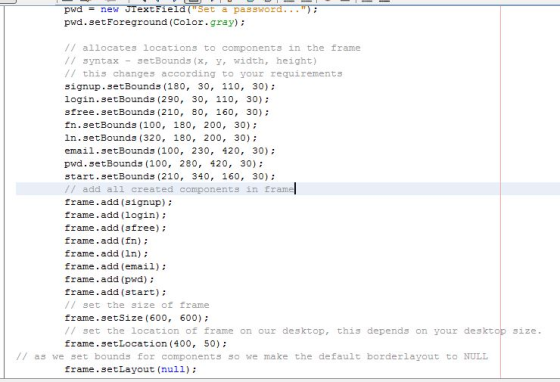Image resolution: width=560 pixels, height=382 pixels.
Task: Click the frame.add(ln) line
Action: coord(106,253)
